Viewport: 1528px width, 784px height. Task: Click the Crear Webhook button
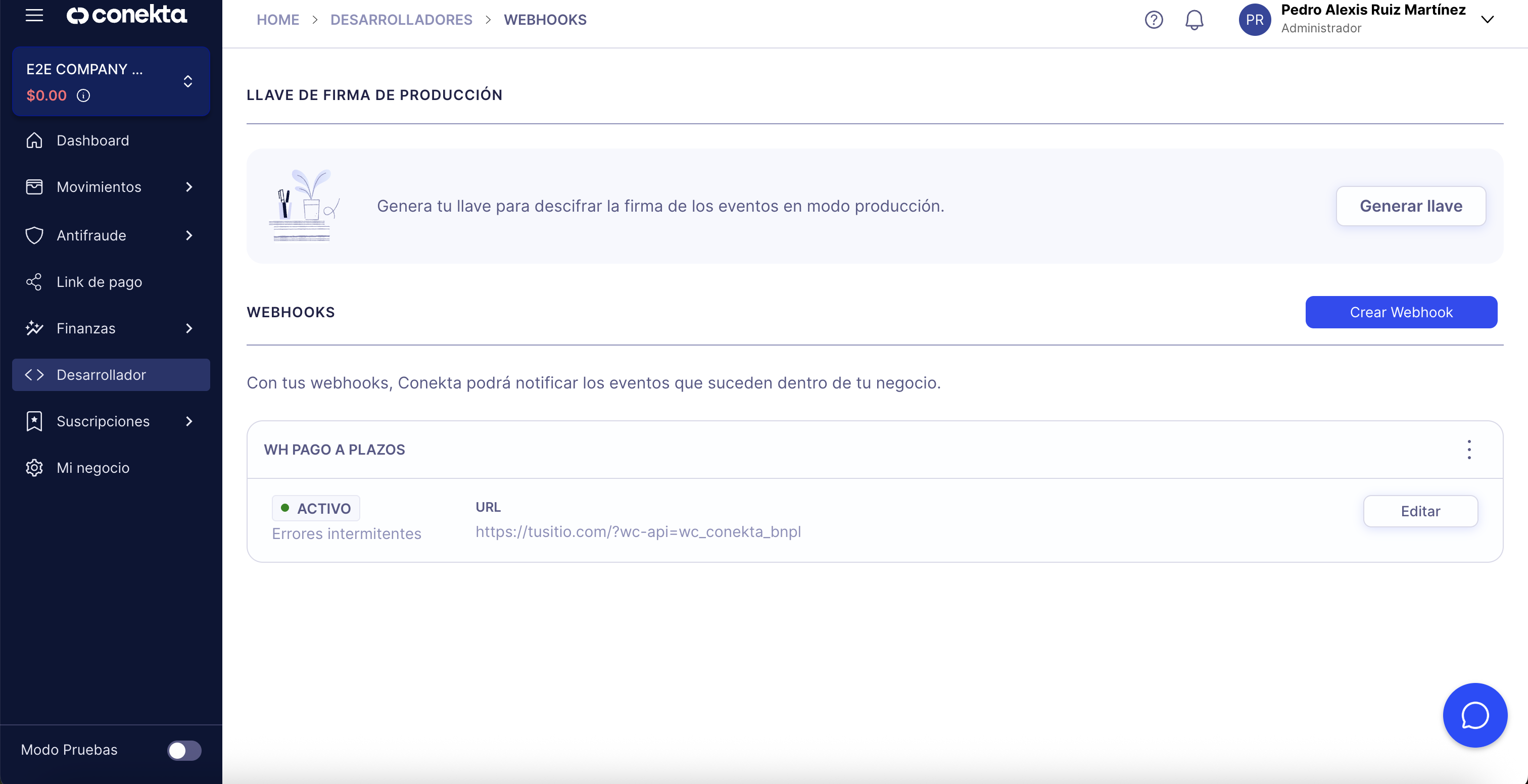(x=1401, y=312)
